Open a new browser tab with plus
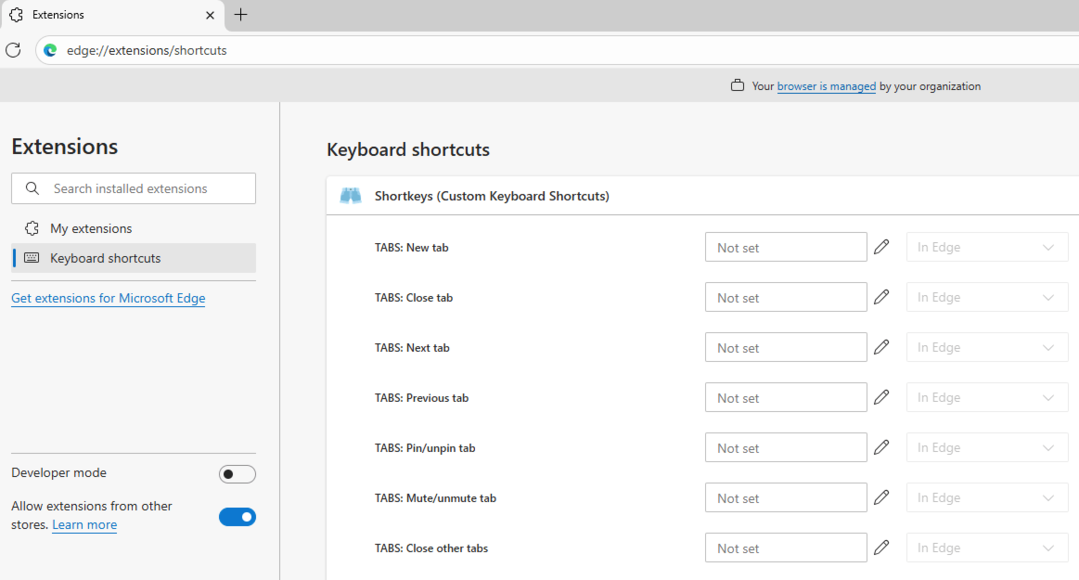 click(x=241, y=15)
